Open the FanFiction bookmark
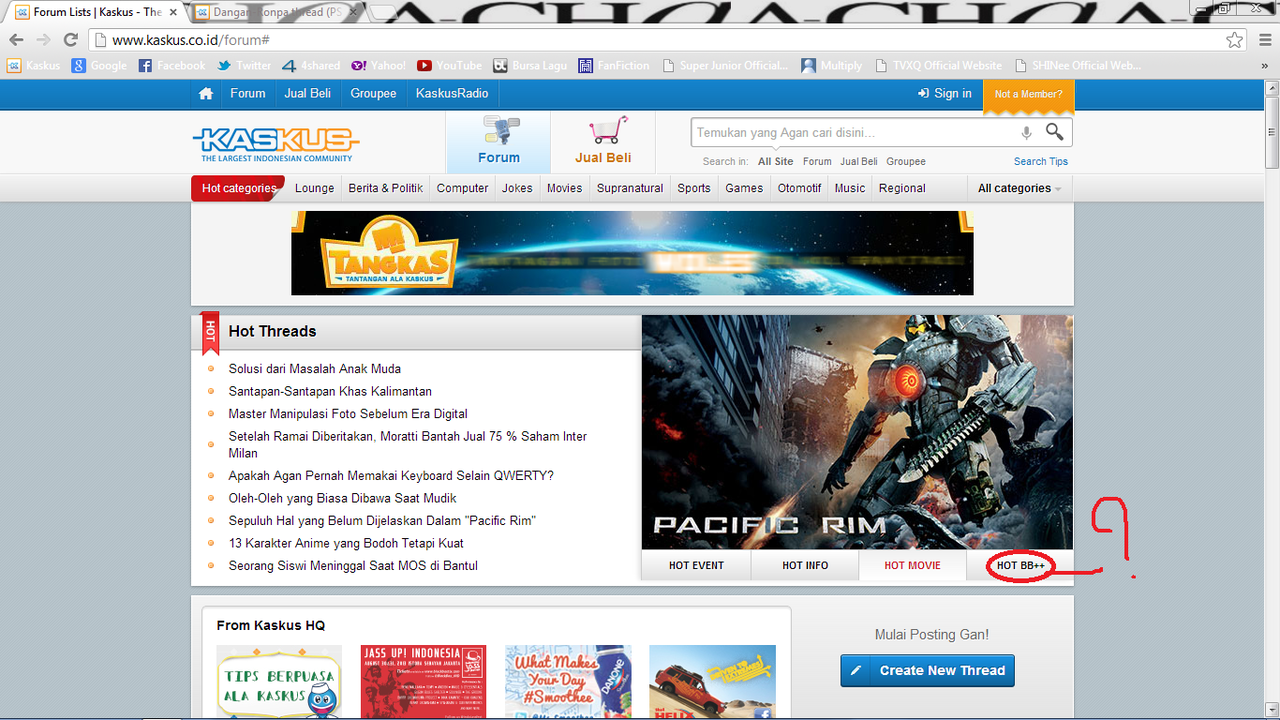This screenshot has width=1280, height=720. [614, 65]
